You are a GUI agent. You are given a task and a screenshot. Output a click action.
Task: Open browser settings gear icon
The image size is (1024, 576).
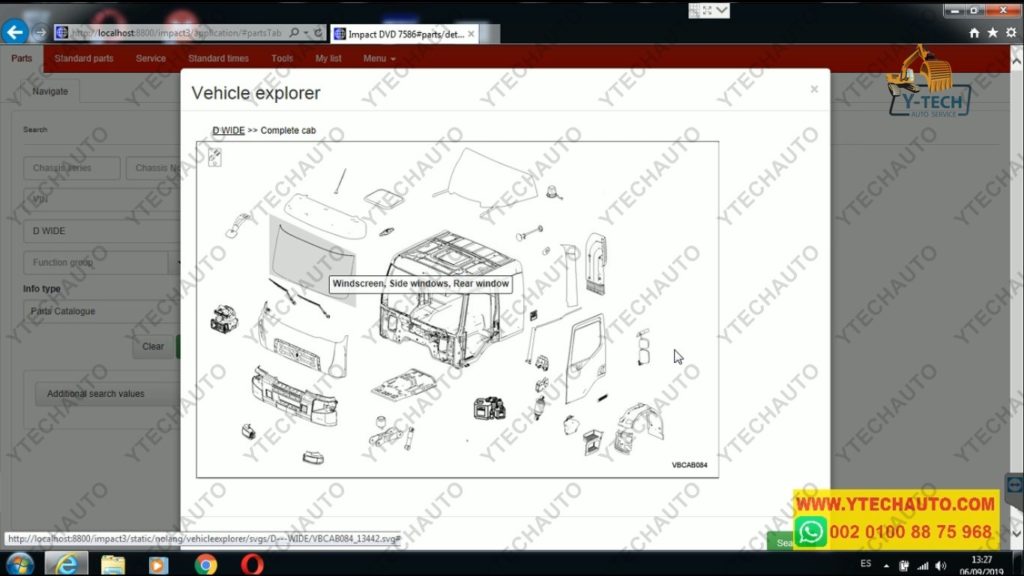1011,33
